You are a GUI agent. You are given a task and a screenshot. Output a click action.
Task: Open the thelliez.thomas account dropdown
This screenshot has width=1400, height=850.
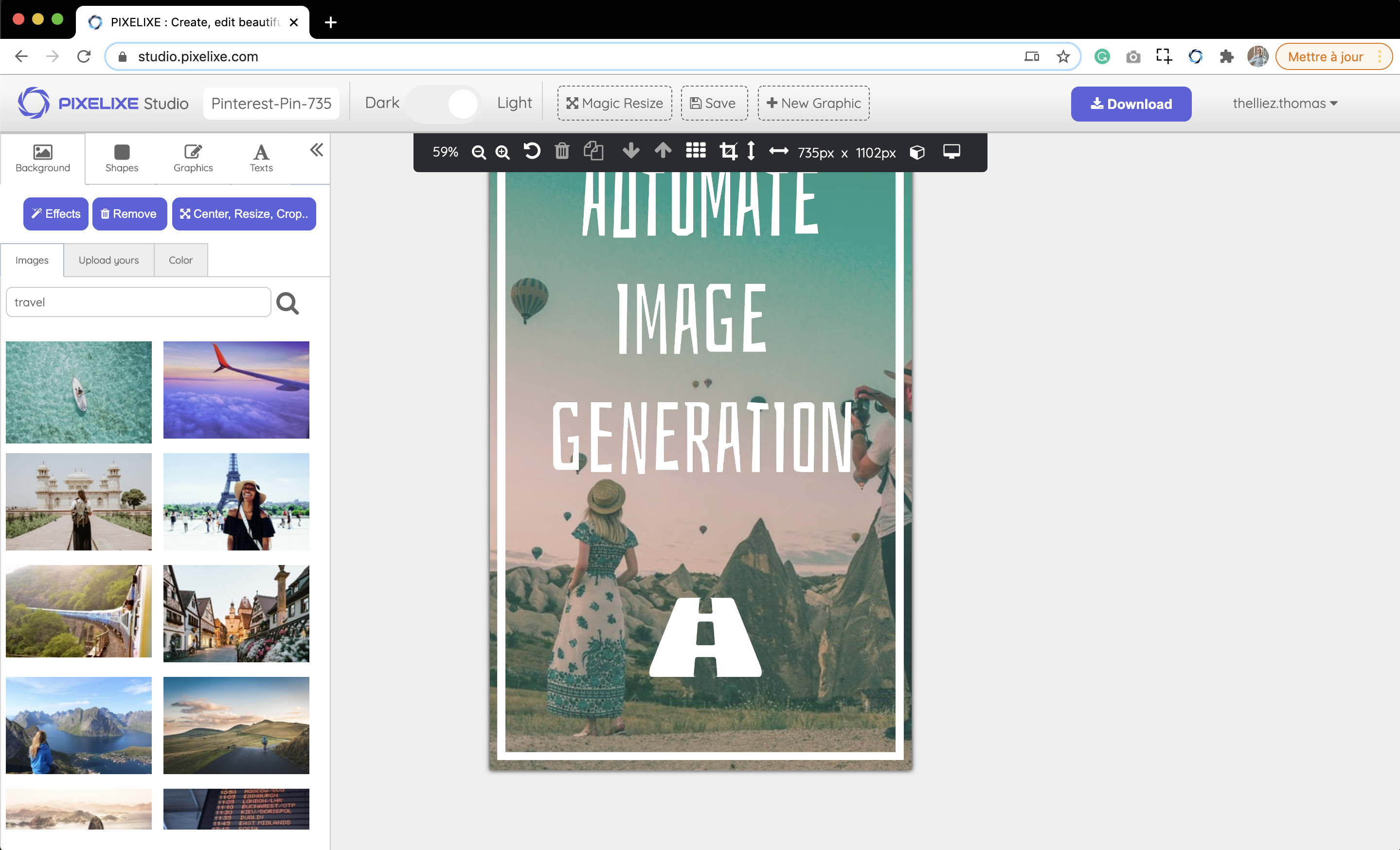(1285, 104)
